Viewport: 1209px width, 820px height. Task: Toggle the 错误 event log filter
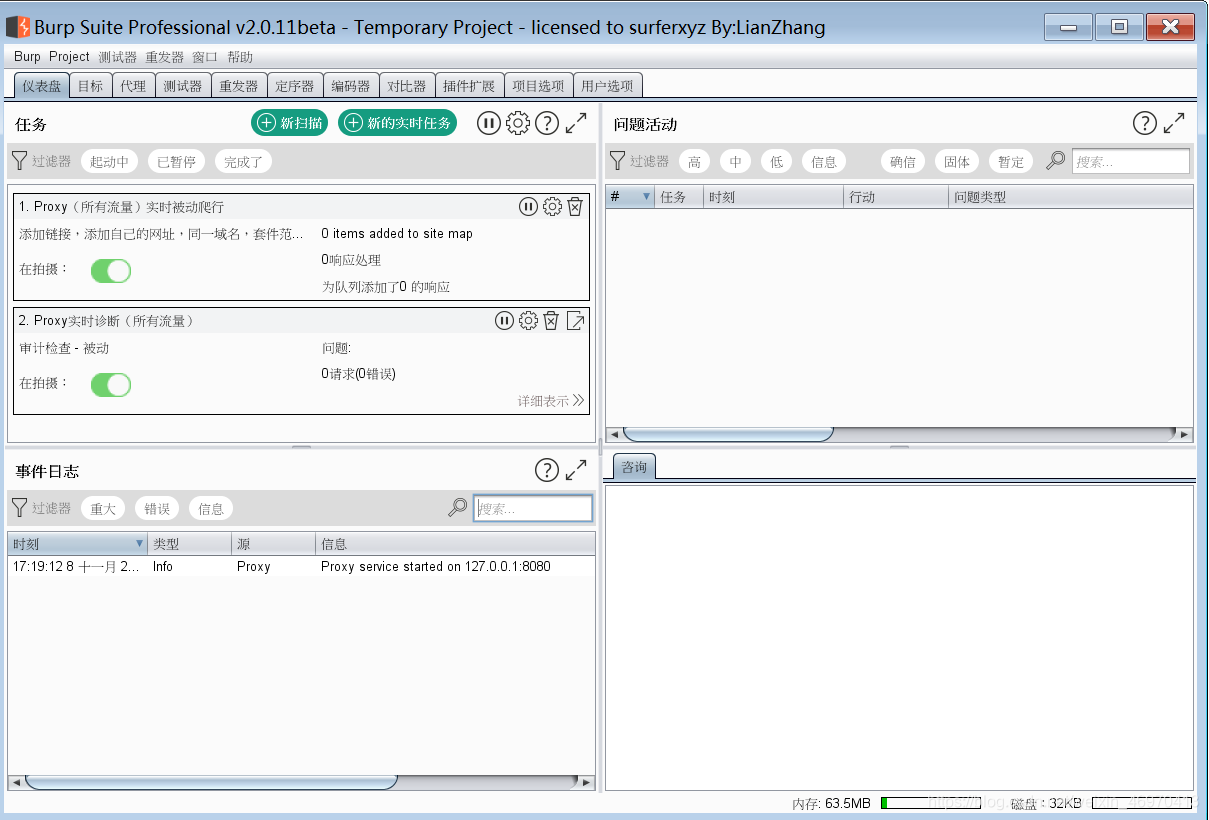[x=157, y=508]
